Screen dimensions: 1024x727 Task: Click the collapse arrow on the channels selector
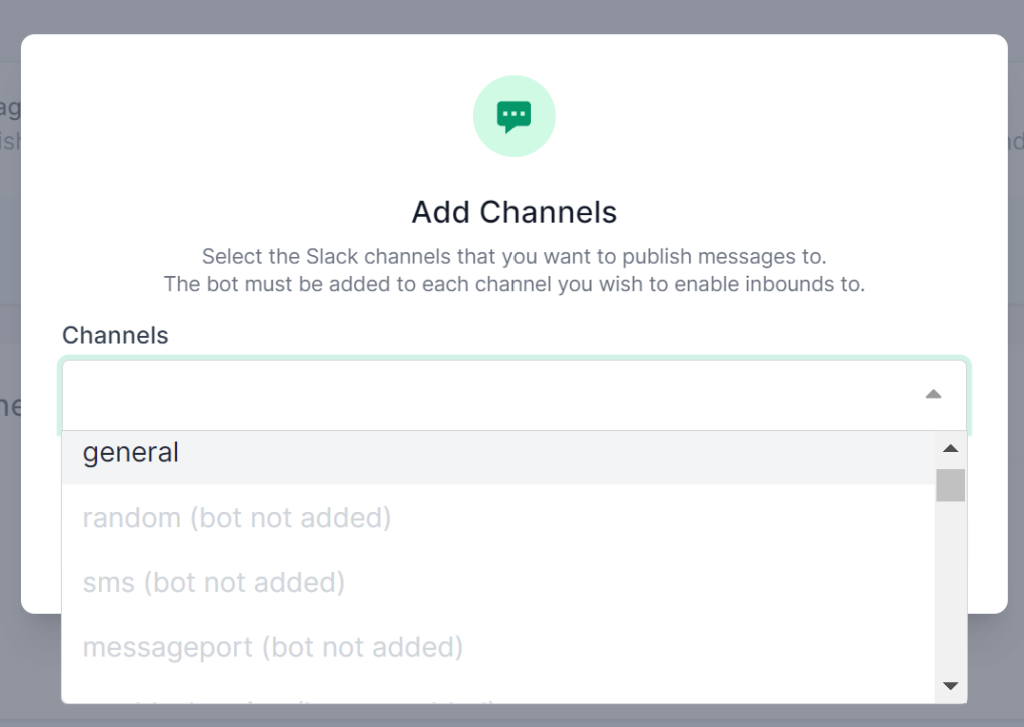click(x=933, y=394)
